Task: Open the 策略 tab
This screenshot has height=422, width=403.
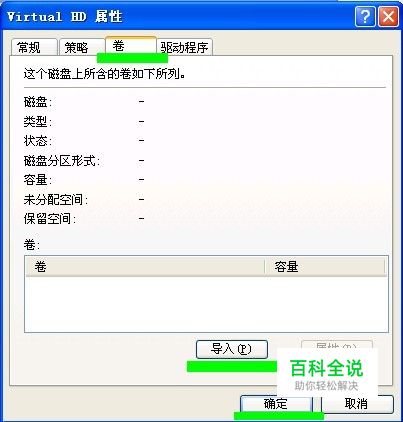Action: [82, 47]
